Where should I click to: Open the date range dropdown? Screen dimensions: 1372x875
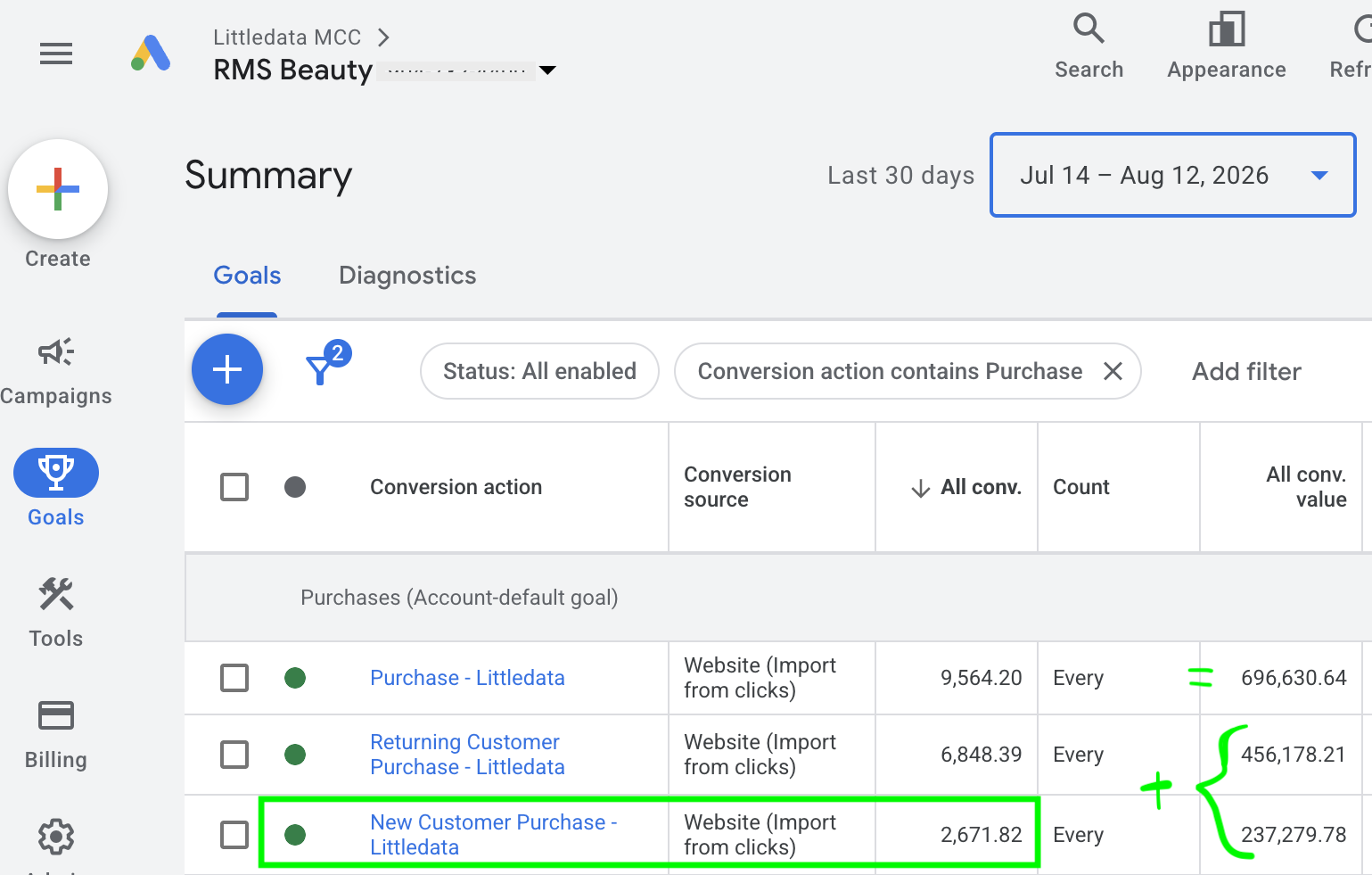point(1173,175)
